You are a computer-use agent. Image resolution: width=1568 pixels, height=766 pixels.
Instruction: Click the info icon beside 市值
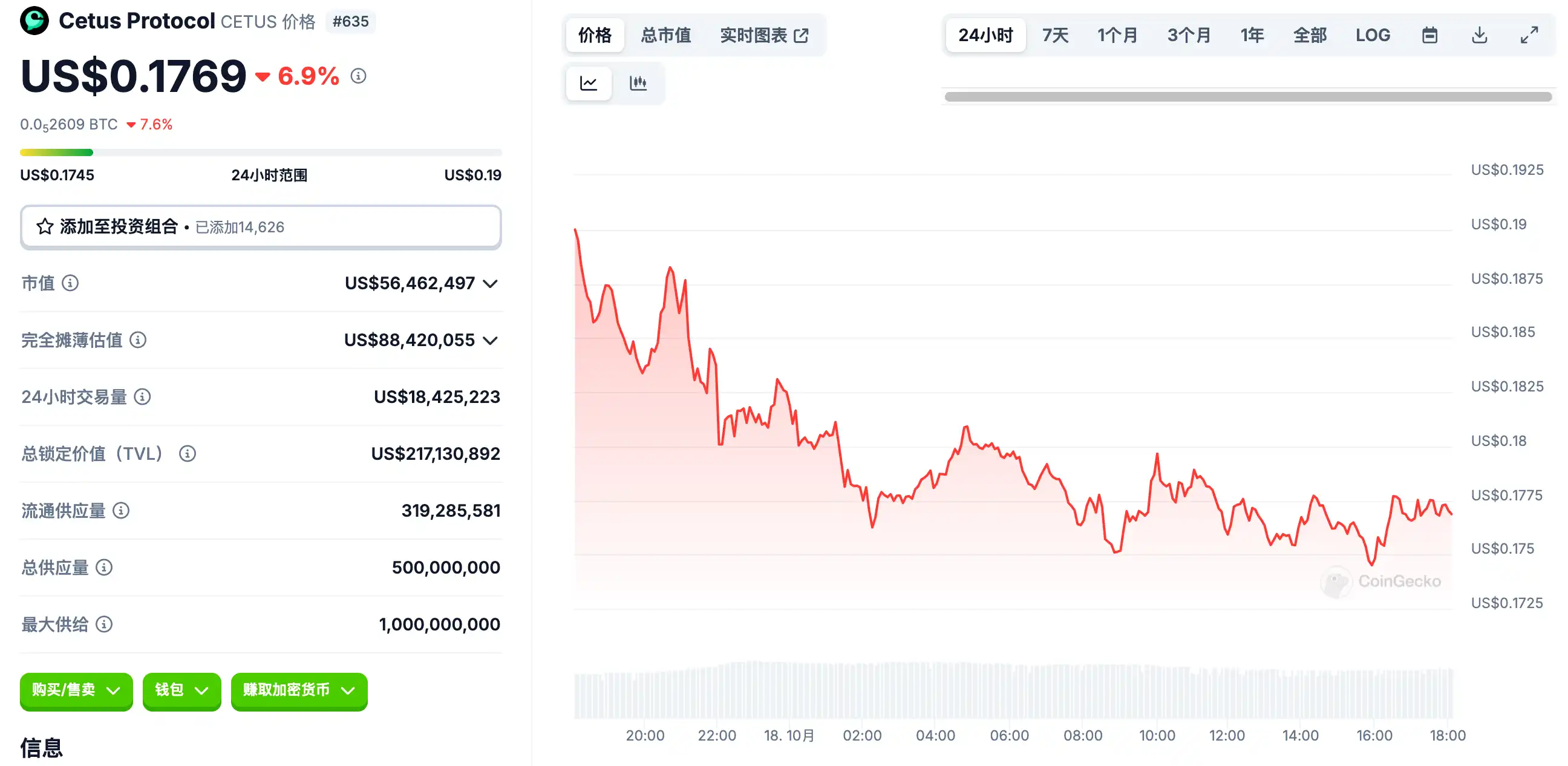71,283
